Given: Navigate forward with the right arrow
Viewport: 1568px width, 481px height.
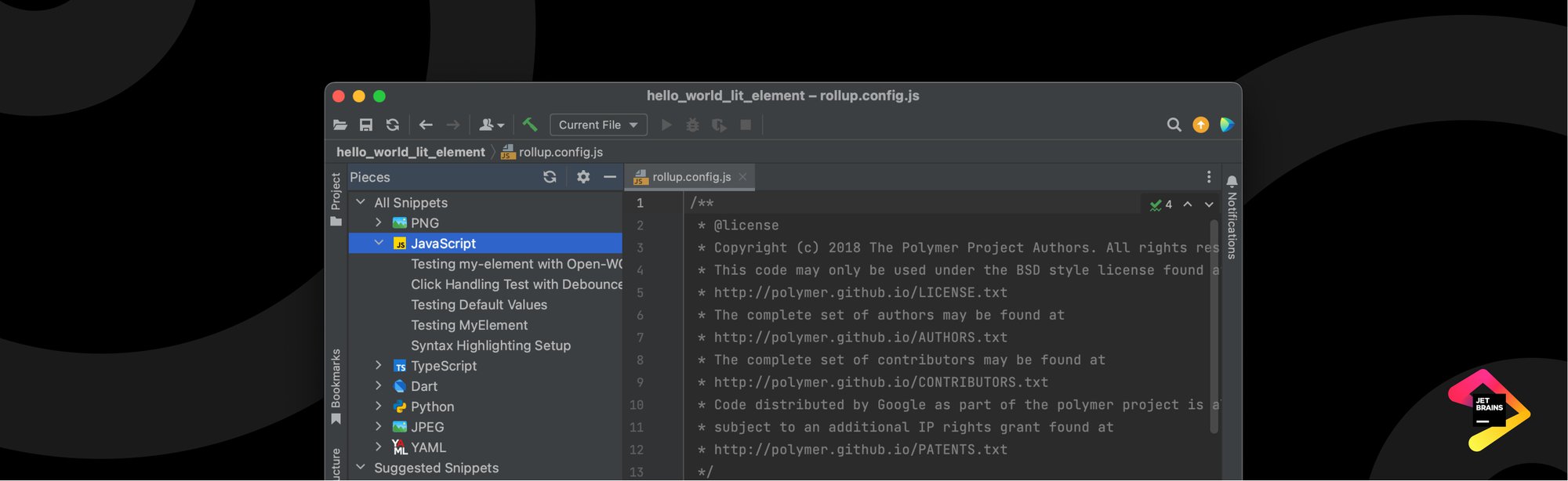Looking at the screenshot, I should click(x=453, y=125).
